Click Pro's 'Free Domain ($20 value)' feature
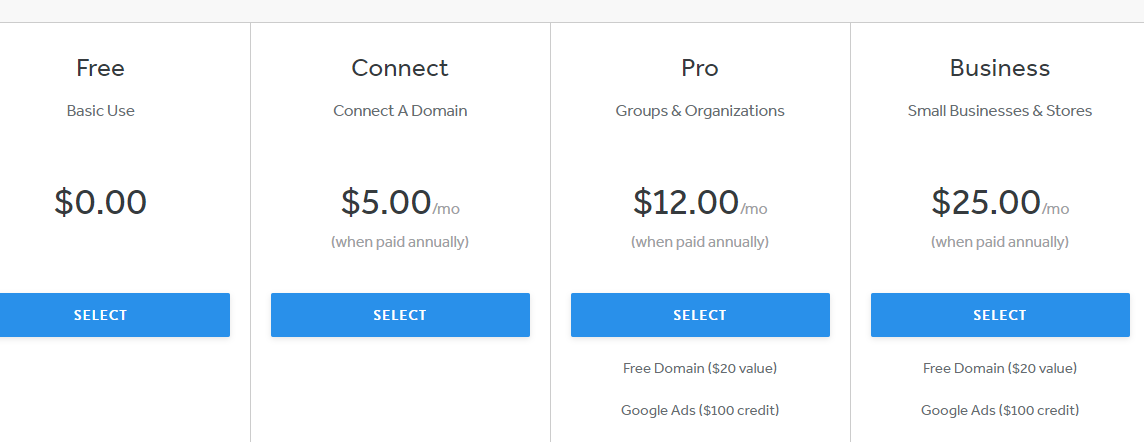 tap(700, 368)
